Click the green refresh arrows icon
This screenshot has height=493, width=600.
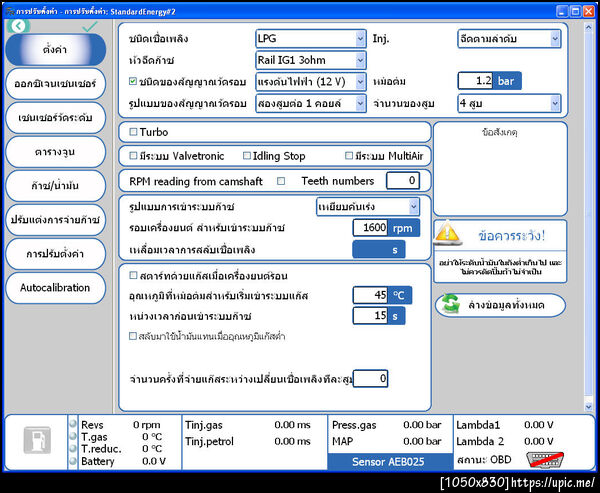[451, 304]
